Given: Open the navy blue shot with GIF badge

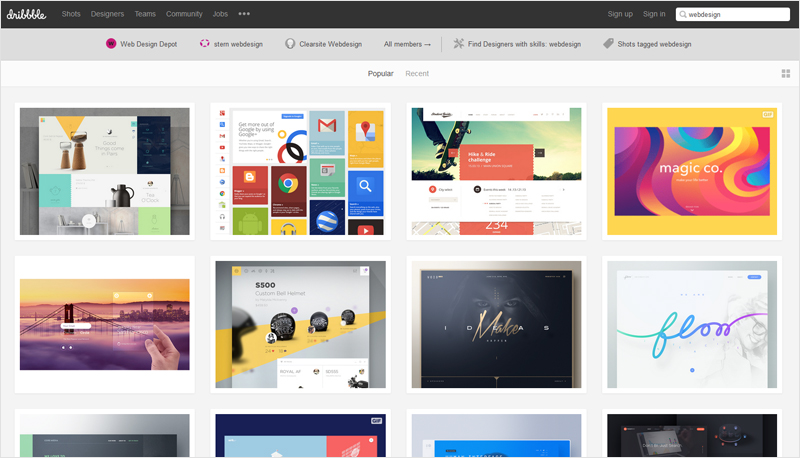Looking at the screenshot, I should click(301, 436).
